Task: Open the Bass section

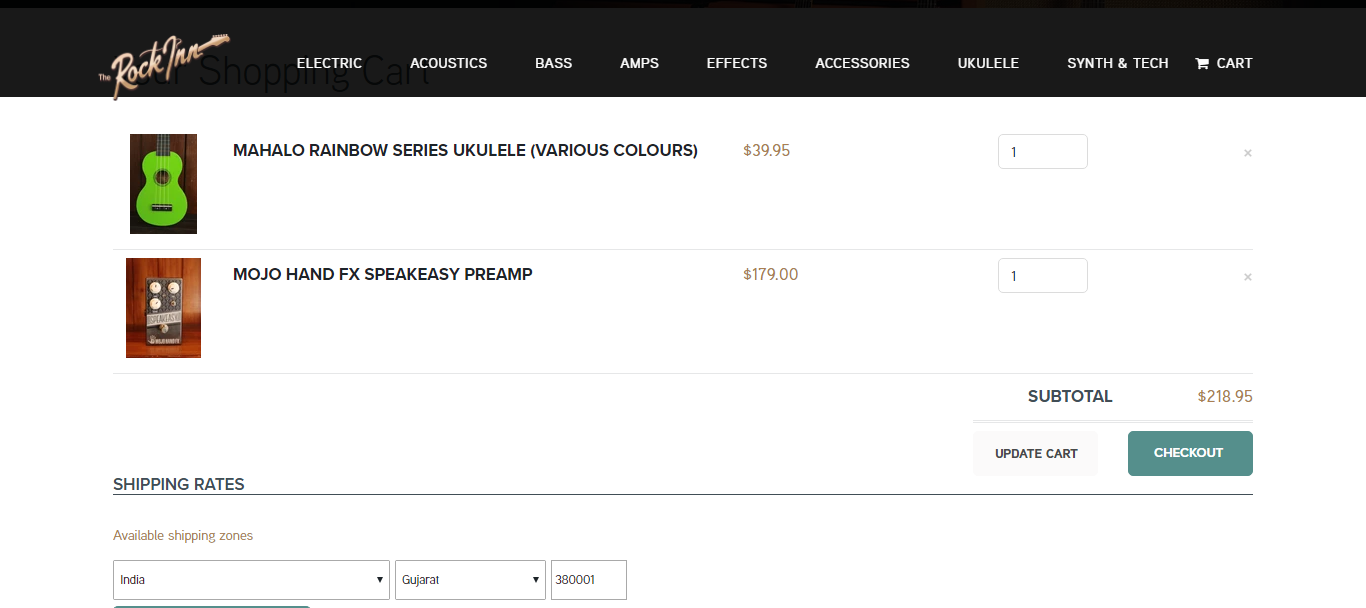Action: [553, 63]
